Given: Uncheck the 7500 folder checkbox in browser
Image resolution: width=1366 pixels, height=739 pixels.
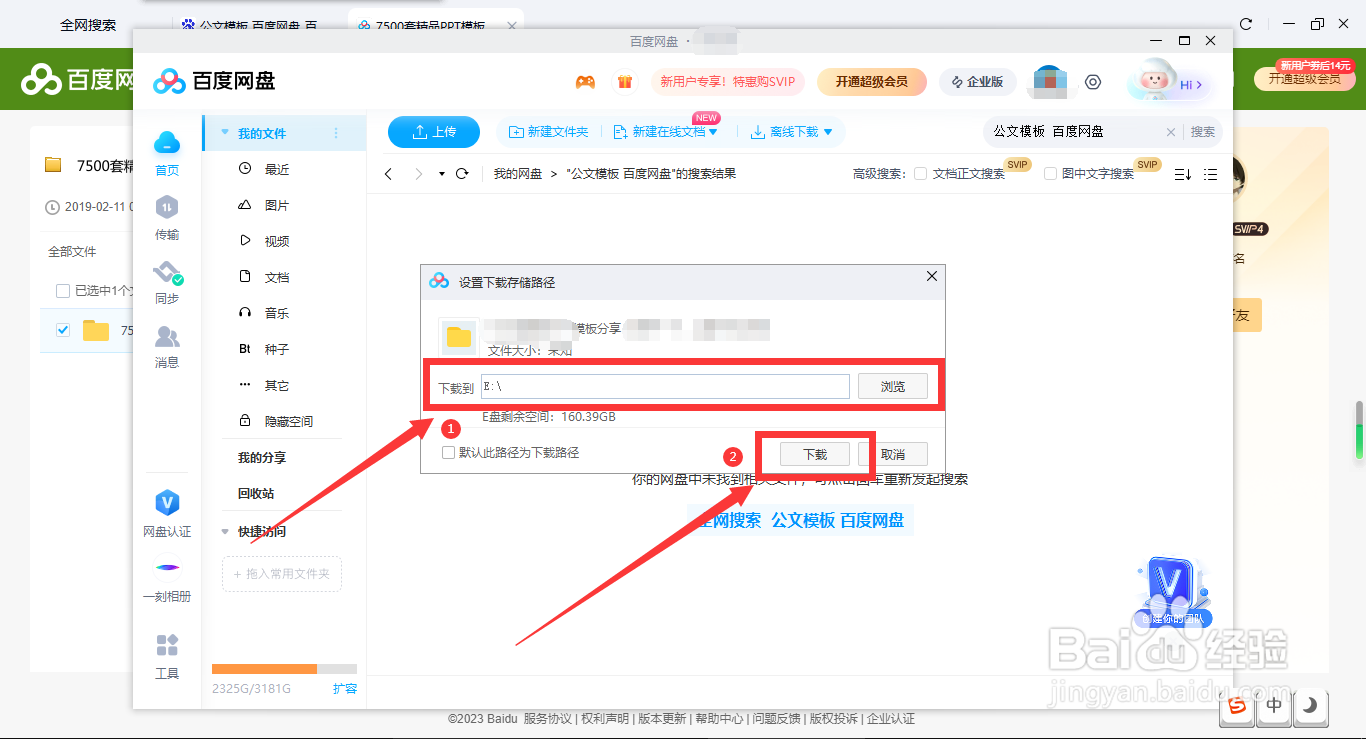Looking at the screenshot, I should click(63, 330).
